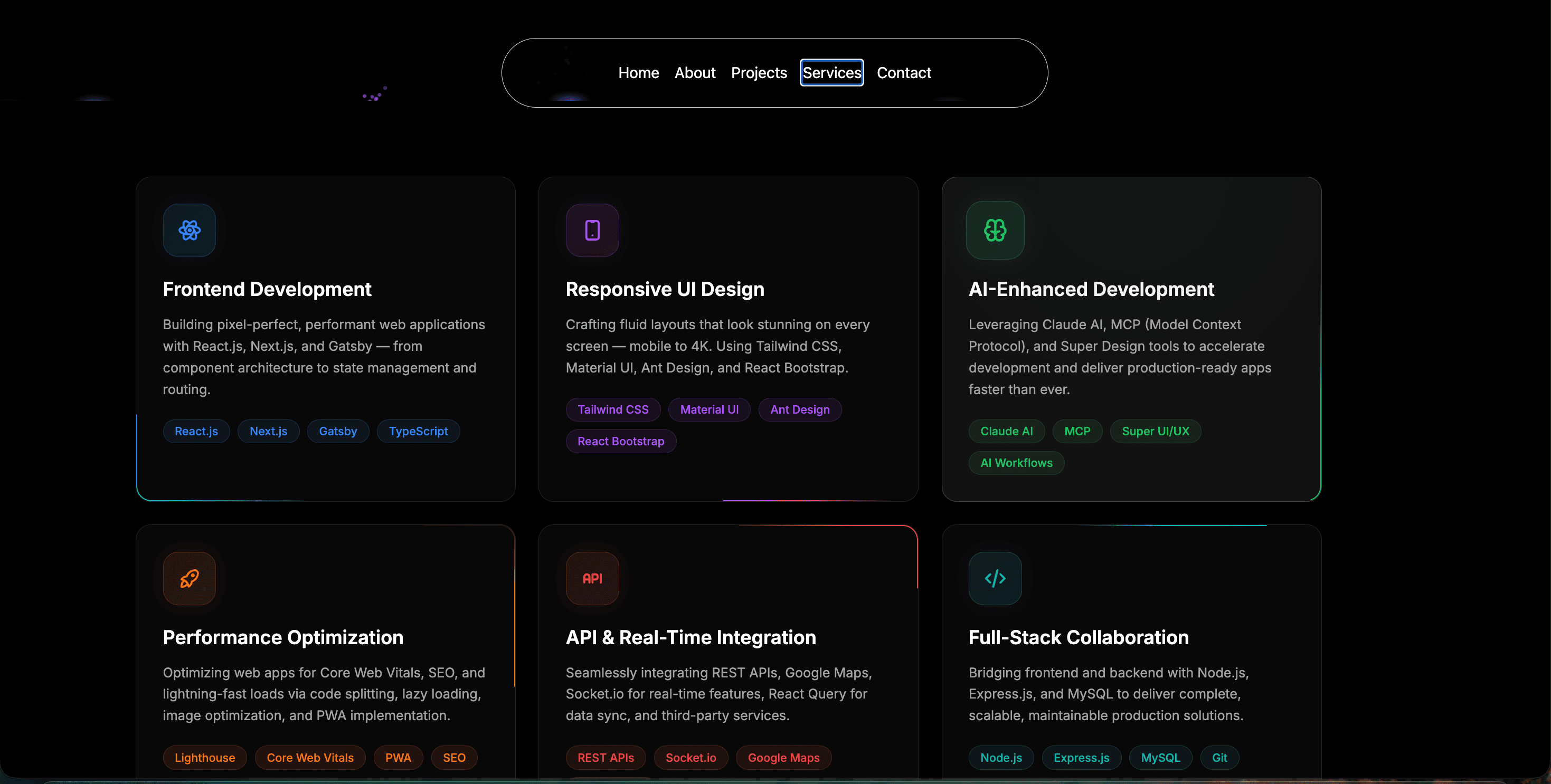Click the React Bootstrap tag
Screen dimensions: 1551x784
tap(621, 442)
